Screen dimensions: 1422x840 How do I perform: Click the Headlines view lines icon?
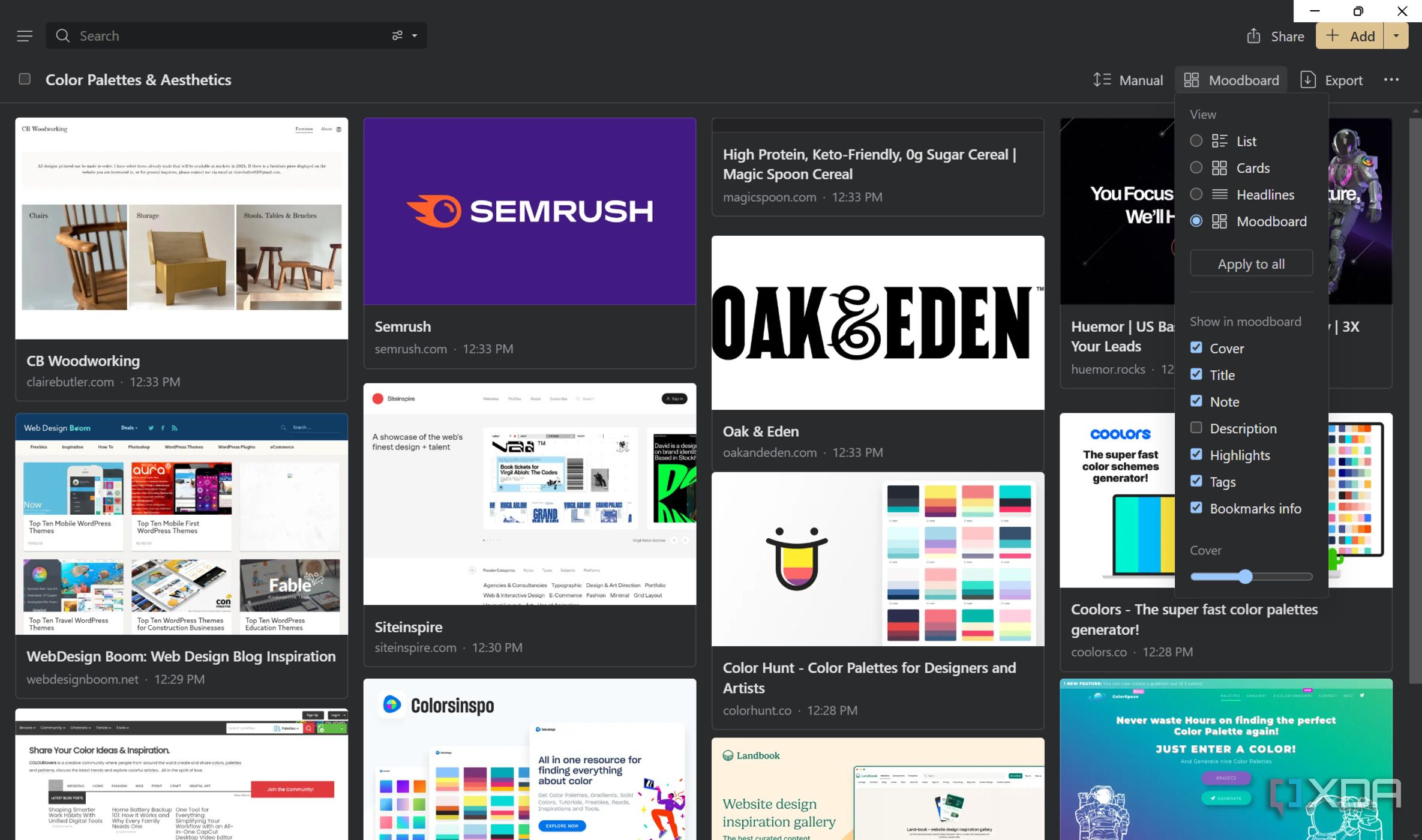coord(1220,194)
